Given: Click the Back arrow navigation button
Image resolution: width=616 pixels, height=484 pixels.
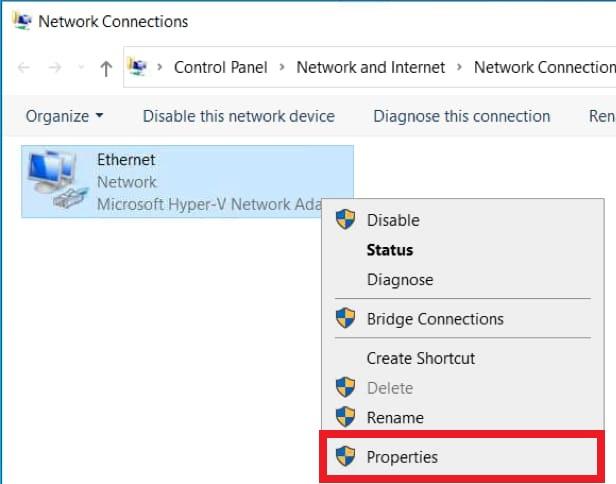Looking at the screenshot, I should (x=26, y=68).
